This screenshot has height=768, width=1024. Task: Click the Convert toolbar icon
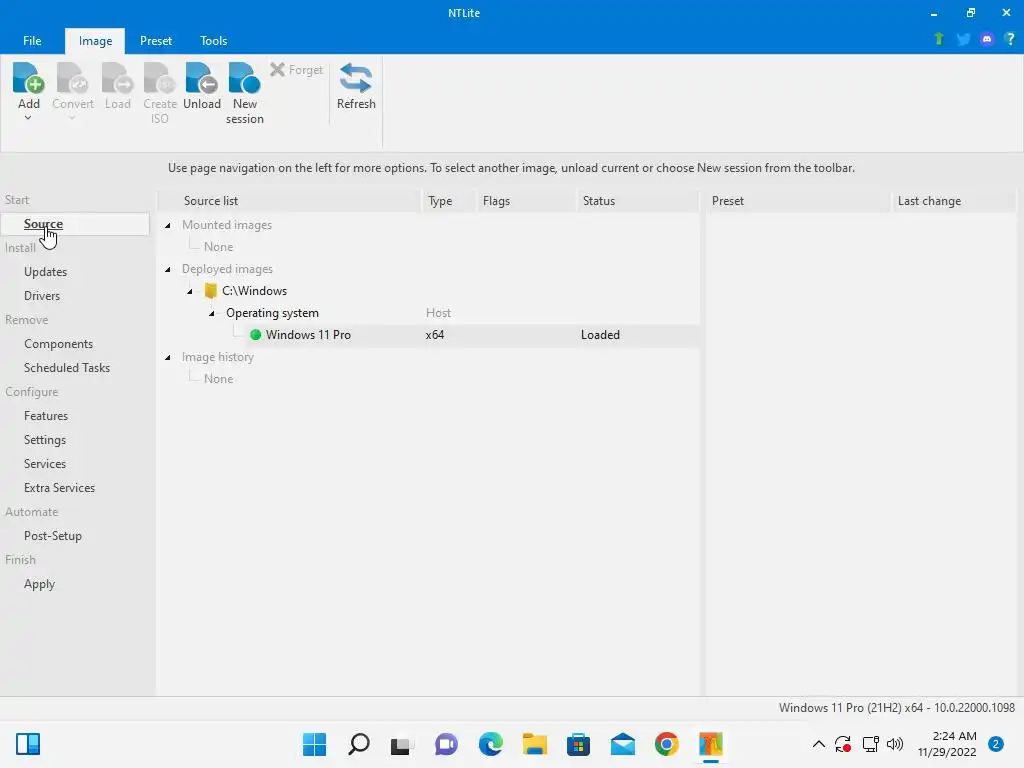[x=72, y=78]
